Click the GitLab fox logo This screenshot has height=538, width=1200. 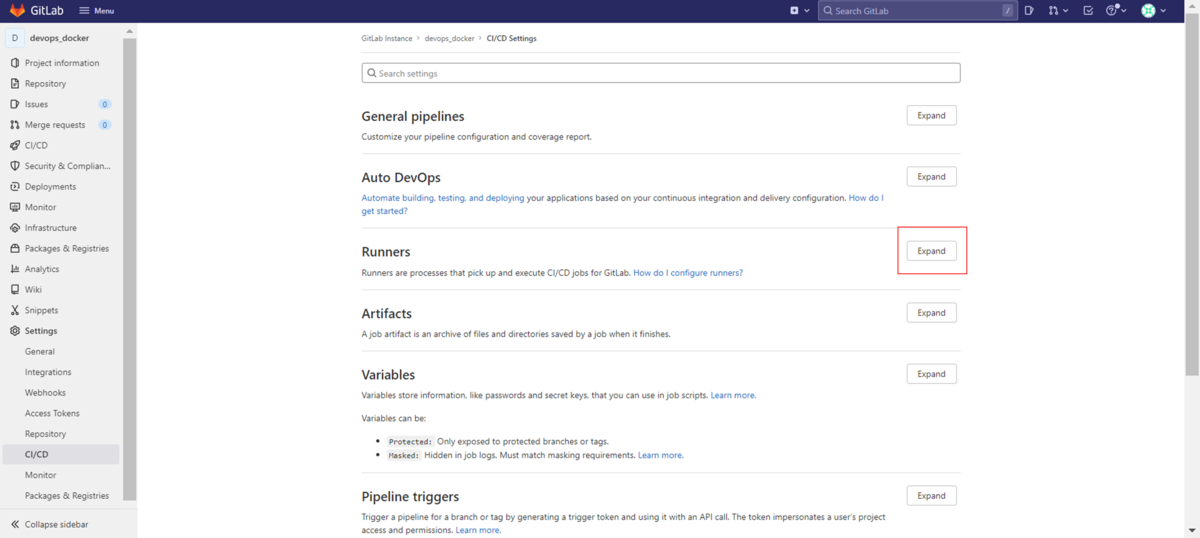coord(17,10)
